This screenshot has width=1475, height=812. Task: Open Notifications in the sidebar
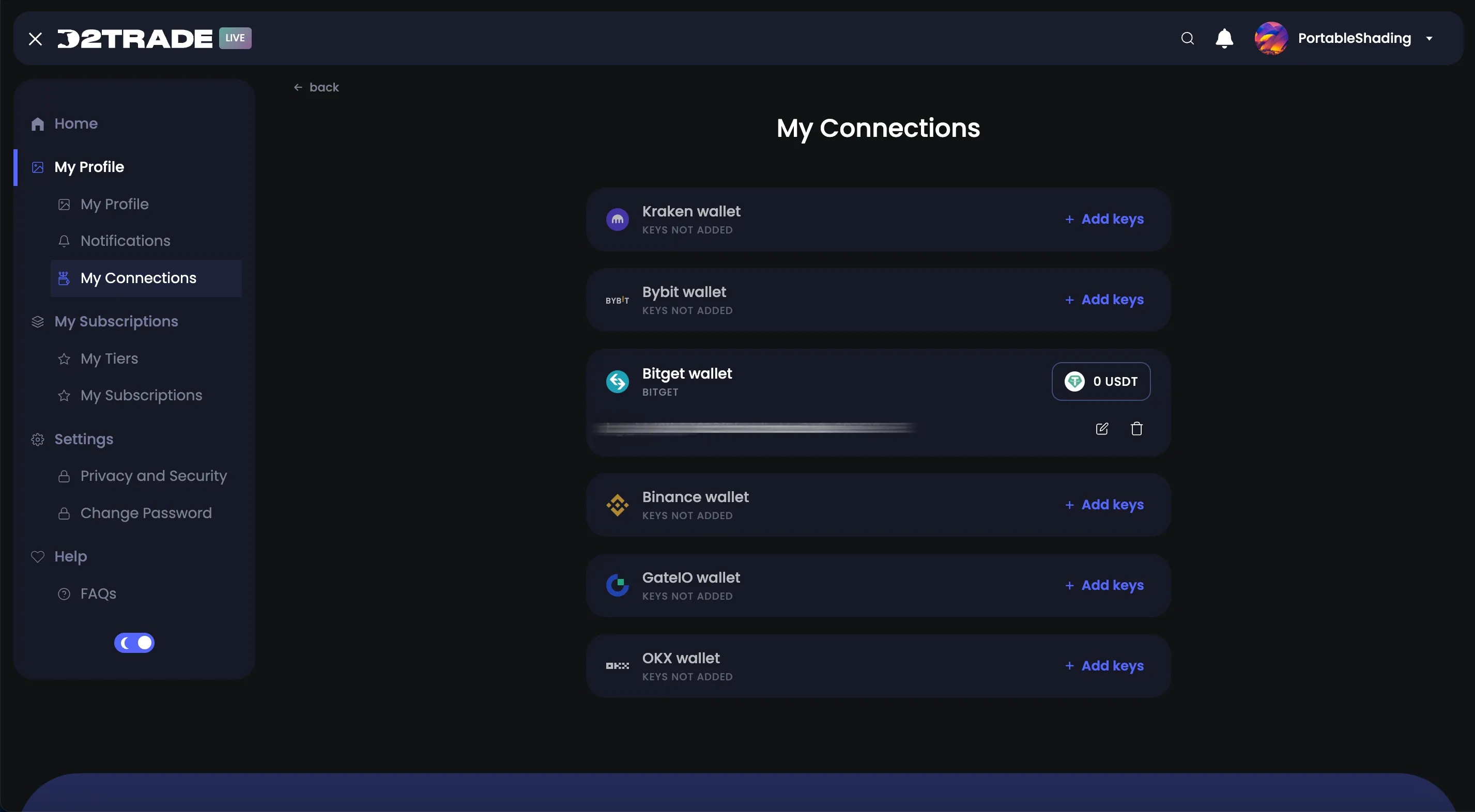tap(126, 241)
